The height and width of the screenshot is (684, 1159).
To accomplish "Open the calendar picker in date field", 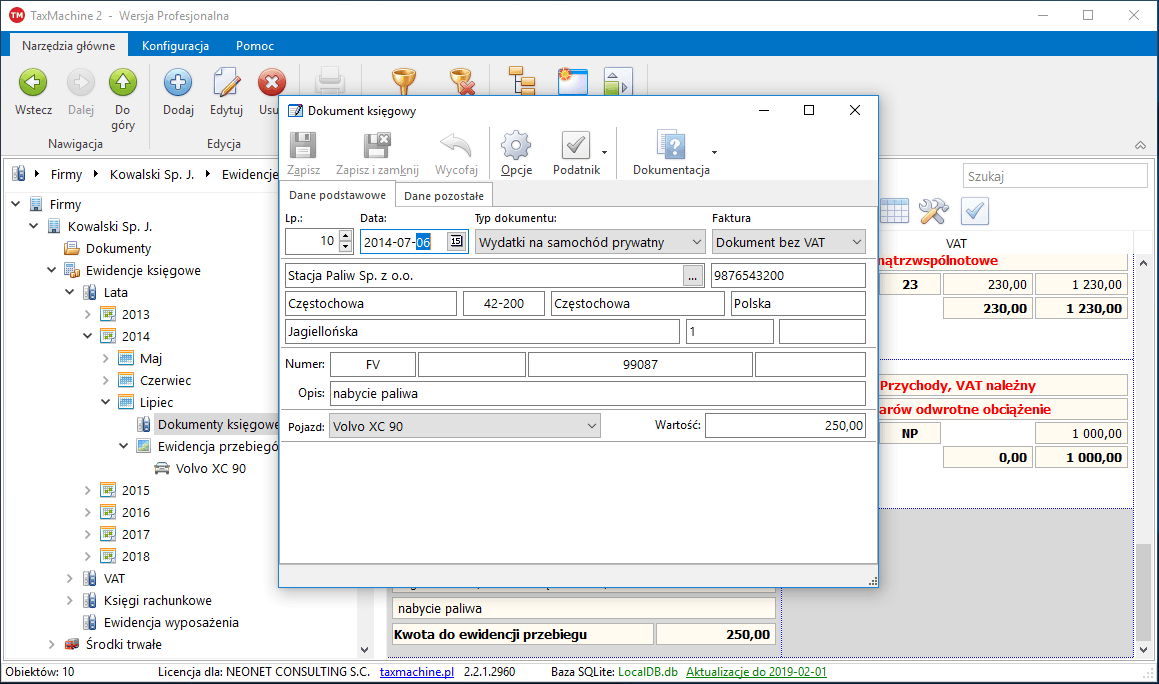I will click(x=455, y=241).
